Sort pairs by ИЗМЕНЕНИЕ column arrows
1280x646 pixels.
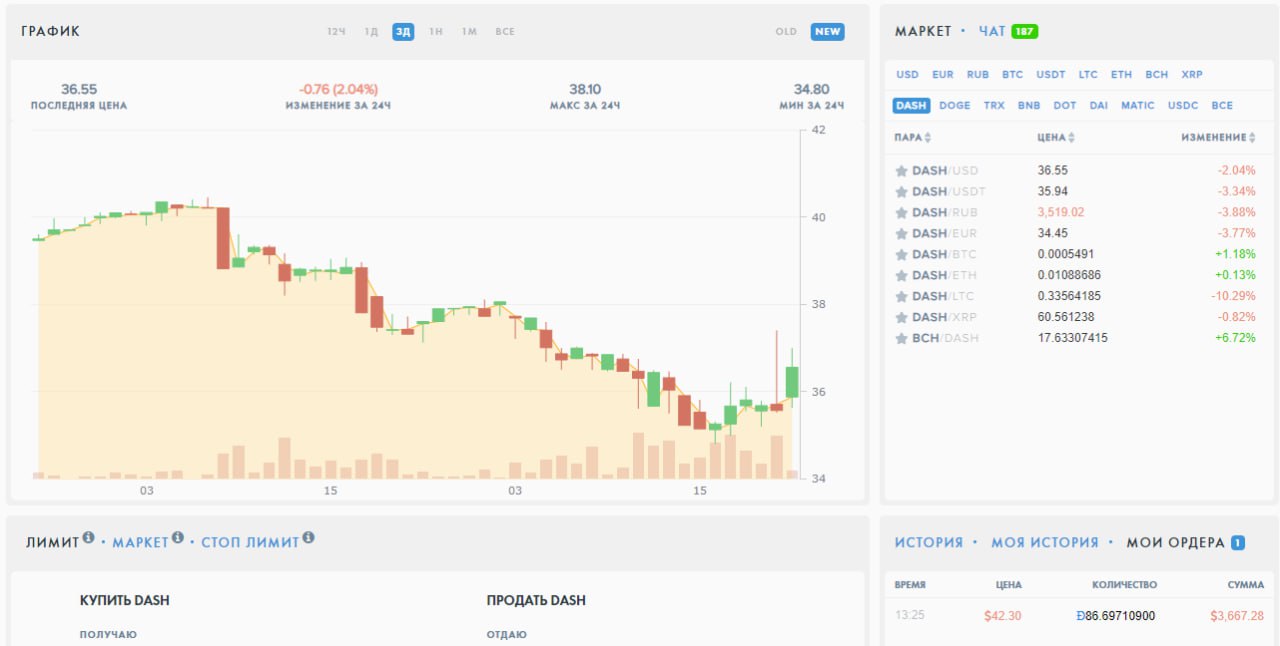pyautogui.click(x=1251, y=137)
